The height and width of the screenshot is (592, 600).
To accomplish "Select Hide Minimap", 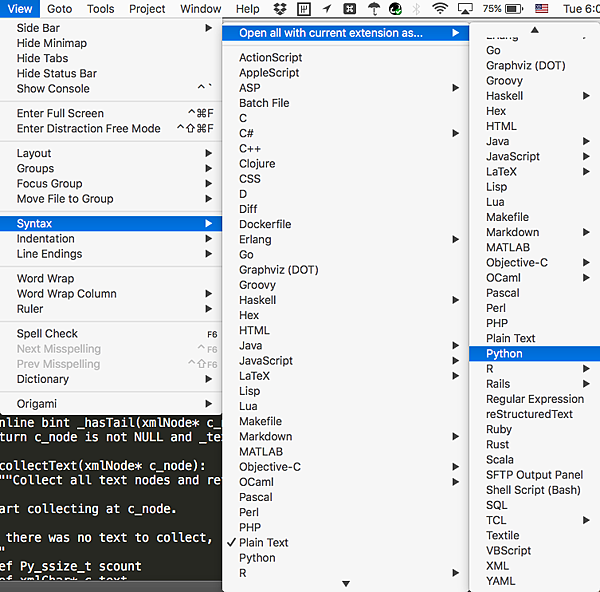I will (51, 44).
